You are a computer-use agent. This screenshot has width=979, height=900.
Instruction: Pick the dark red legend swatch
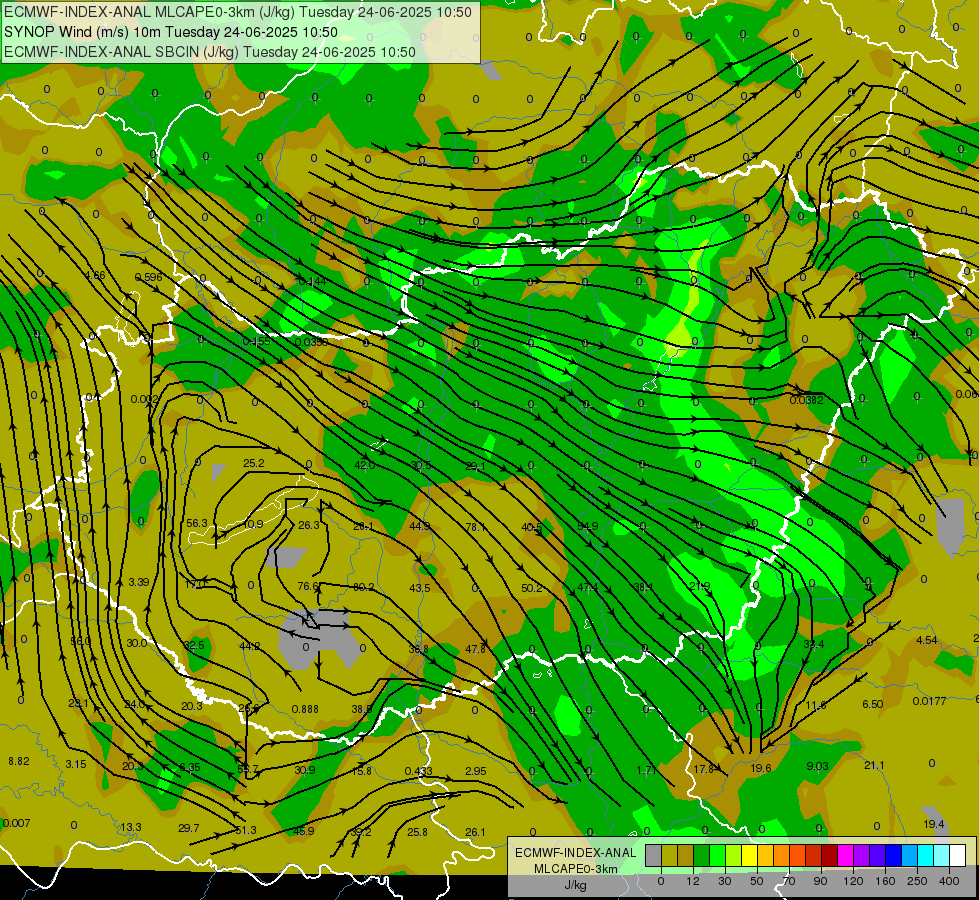coord(829,855)
